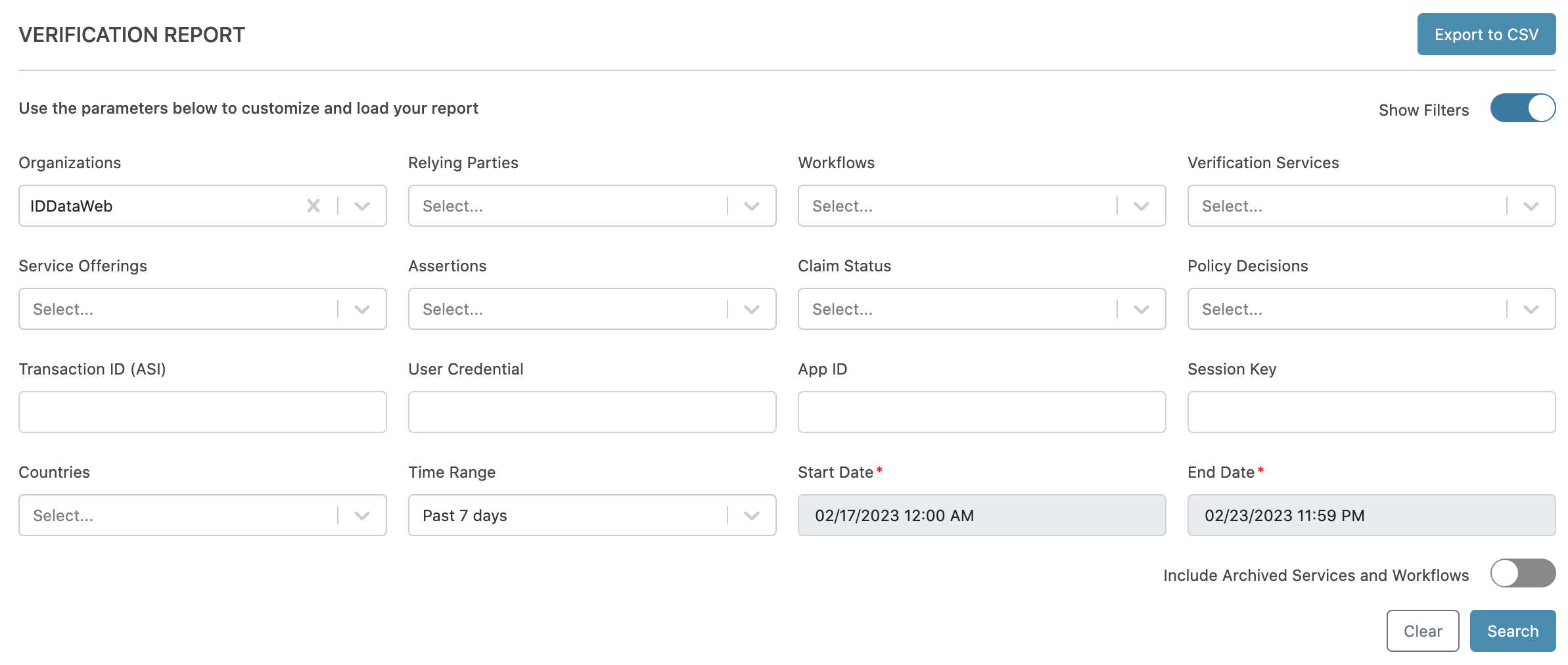Expand the Organizations dropdown arrow
The height and width of the screenshot is (665, 1568).
[362, 206]
